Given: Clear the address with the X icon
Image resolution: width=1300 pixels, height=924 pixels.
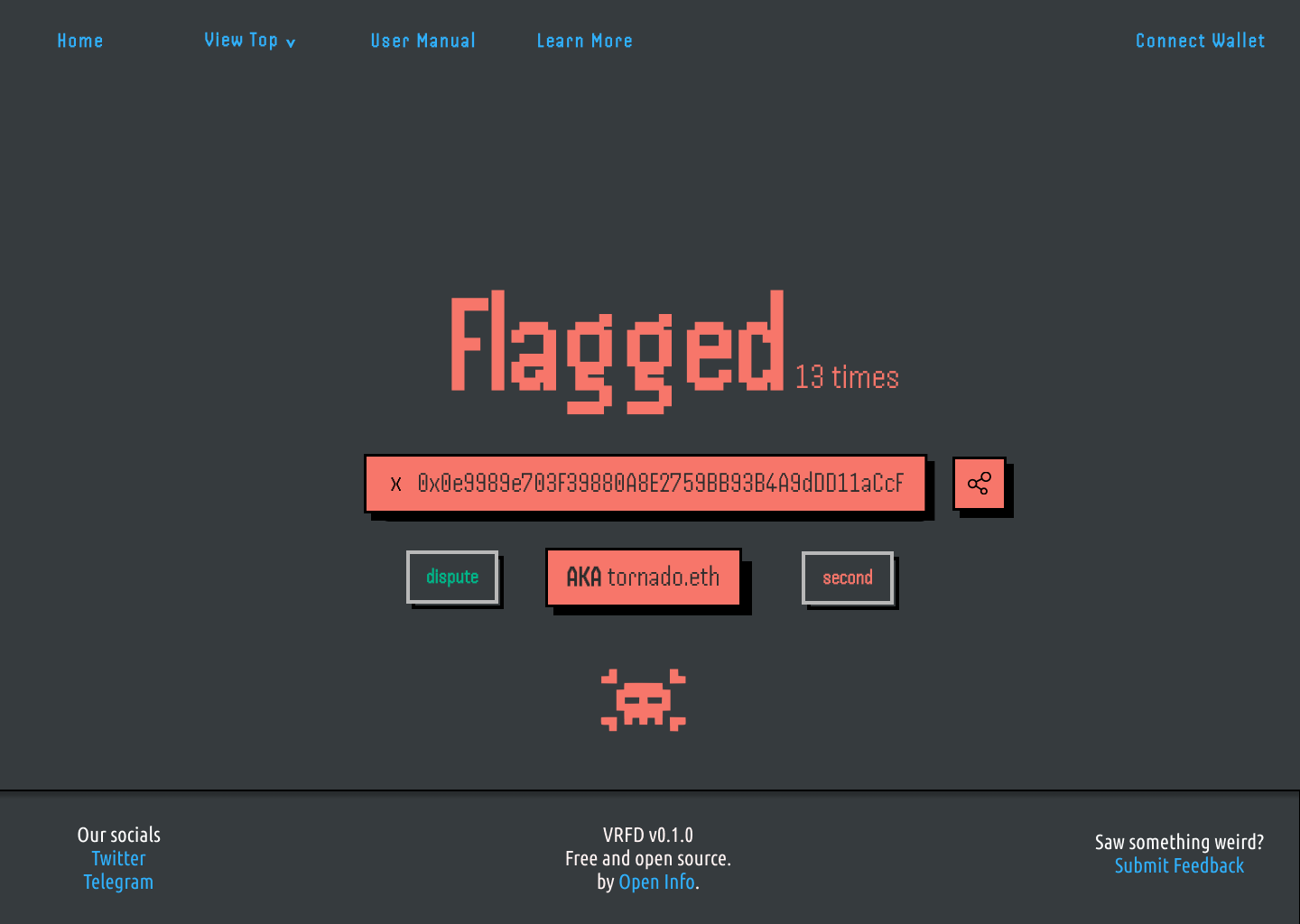Looking at the screenshot, I should pyautogui.click(x=395, y=485).
